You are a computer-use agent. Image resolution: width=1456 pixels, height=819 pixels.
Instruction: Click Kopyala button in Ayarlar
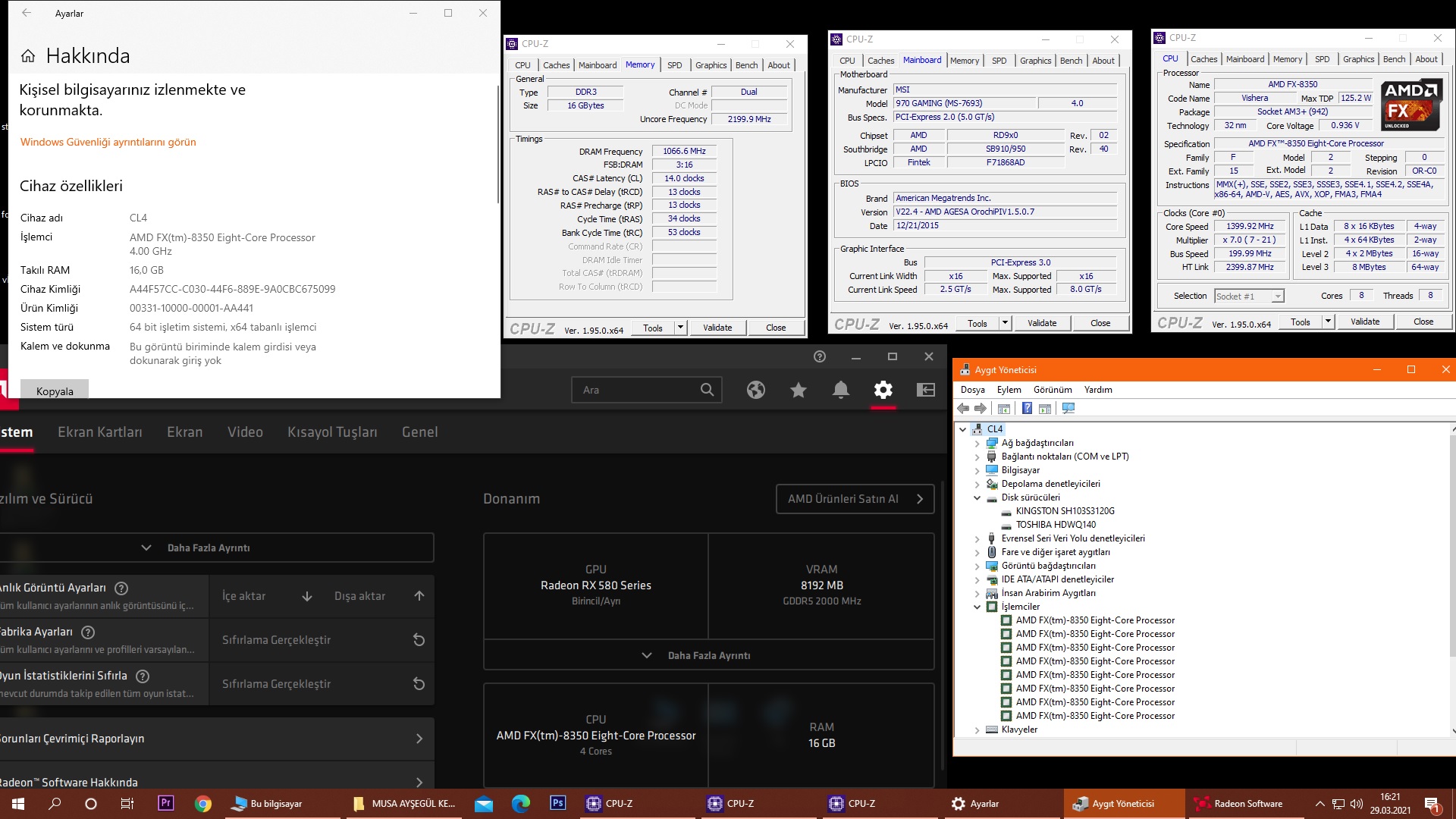coord(55,391)
